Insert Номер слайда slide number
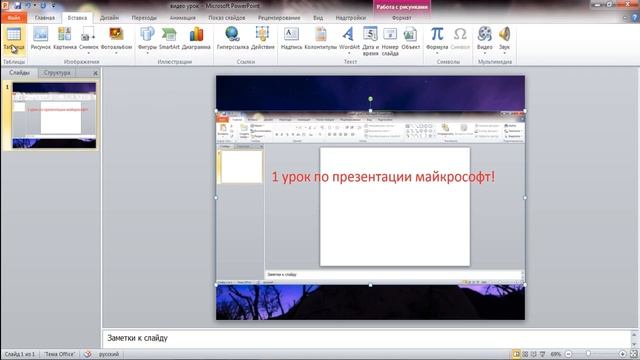640x360 pixels. pyautogui.click(x=390, y=41)
